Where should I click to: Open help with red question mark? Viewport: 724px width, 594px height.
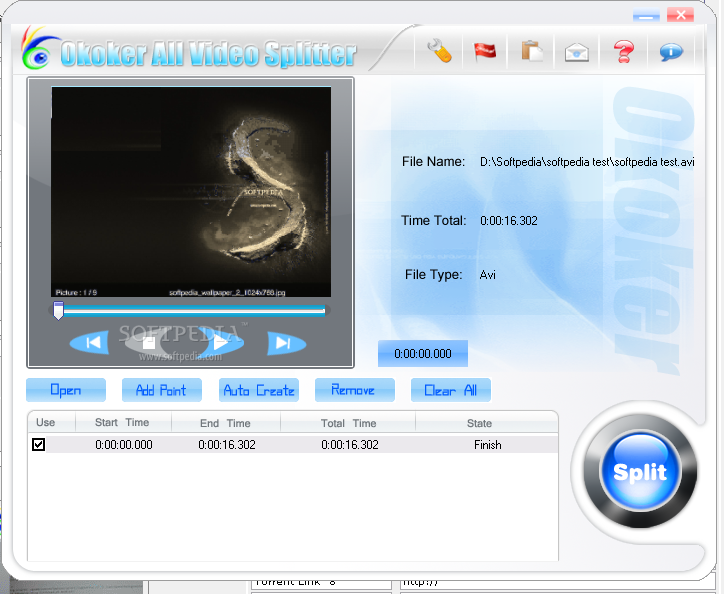623,51
